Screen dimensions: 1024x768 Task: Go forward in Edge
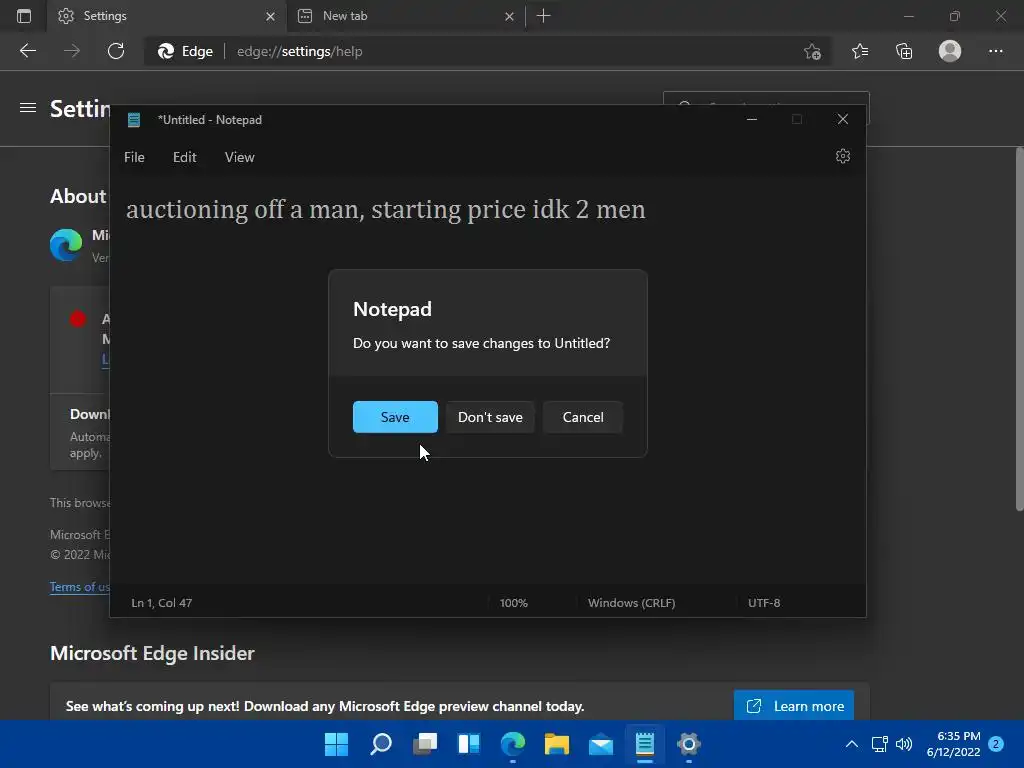72,51
